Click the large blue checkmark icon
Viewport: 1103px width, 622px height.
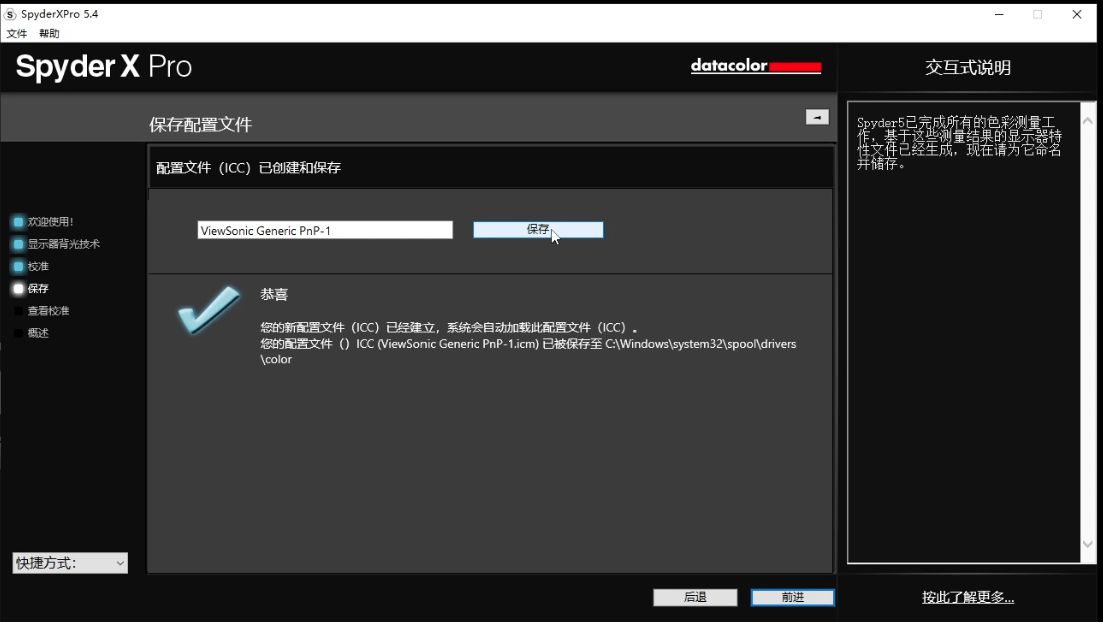click(208, 310)
